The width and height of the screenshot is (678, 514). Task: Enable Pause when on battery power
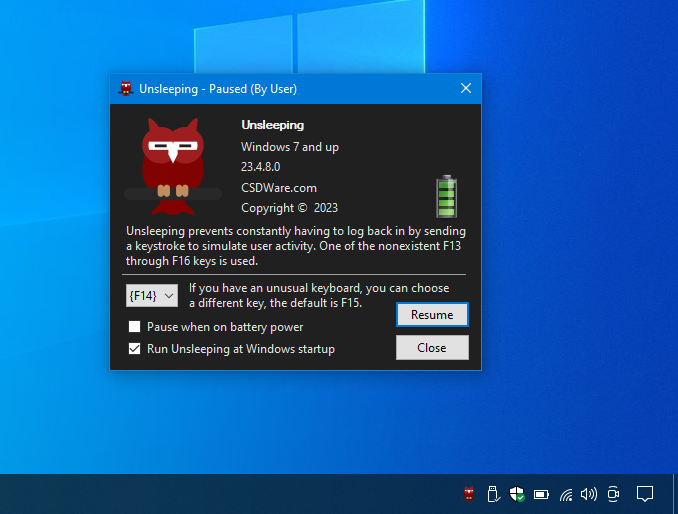point(134,326)
